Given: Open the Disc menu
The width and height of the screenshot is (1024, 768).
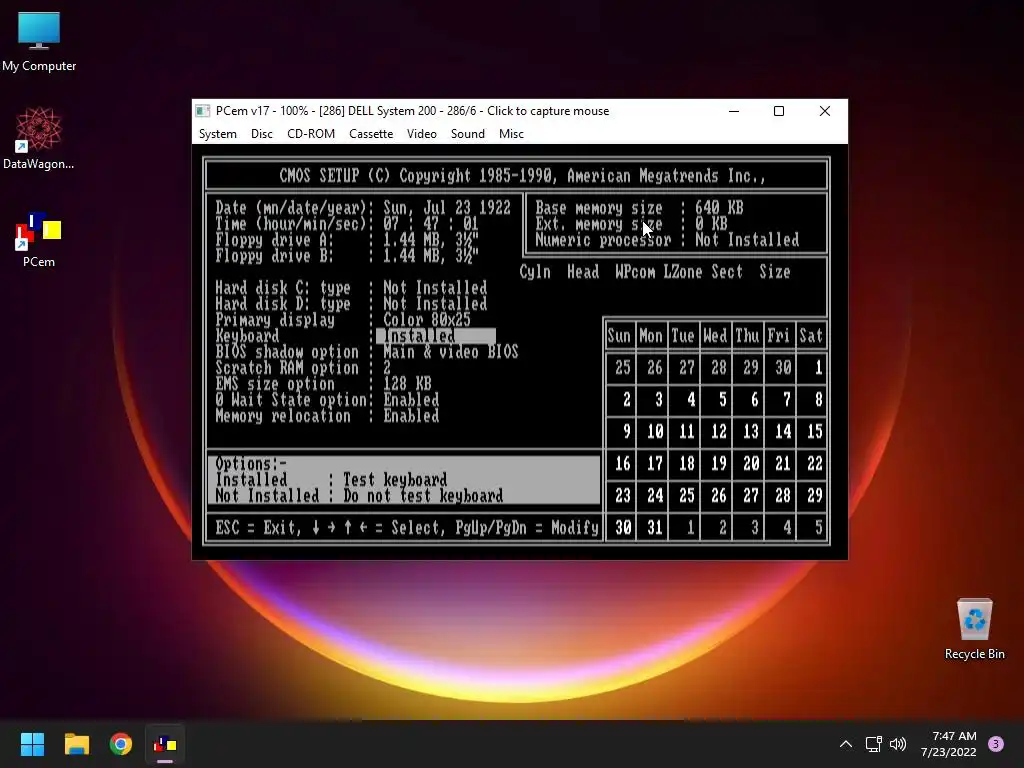Looking at the screenshot, I should point(261,134).
